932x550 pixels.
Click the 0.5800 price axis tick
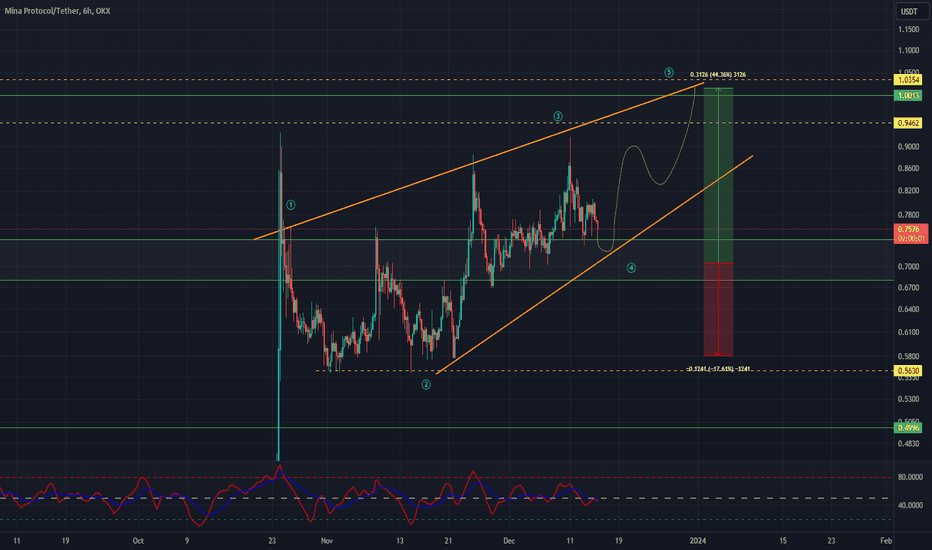[909, 357]
